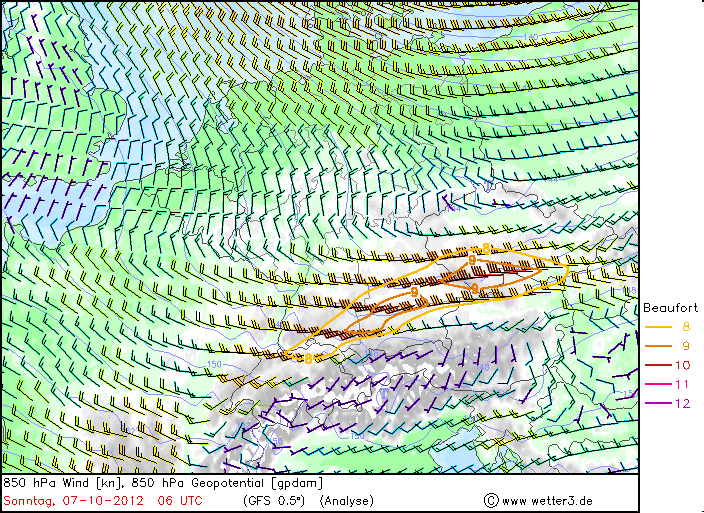Select the pink Beaufort 11 legend line

coord(658,384)
